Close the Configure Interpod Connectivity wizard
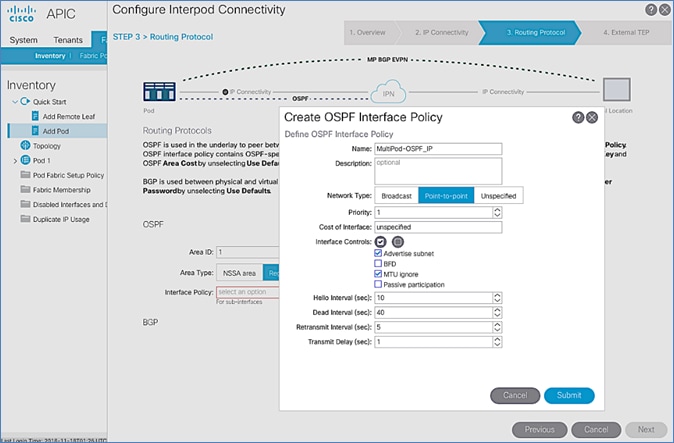Screen dimensions: 674x443 click(665, 10)
